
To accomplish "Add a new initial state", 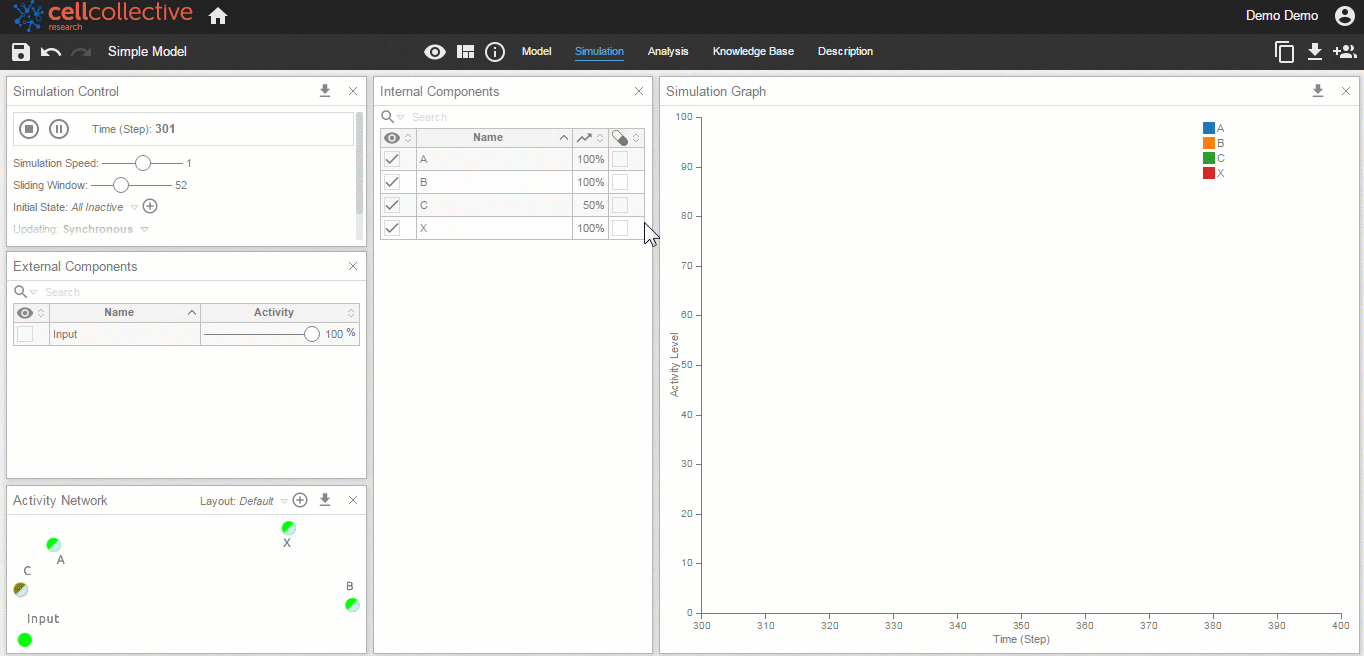I will pos(150,207).
